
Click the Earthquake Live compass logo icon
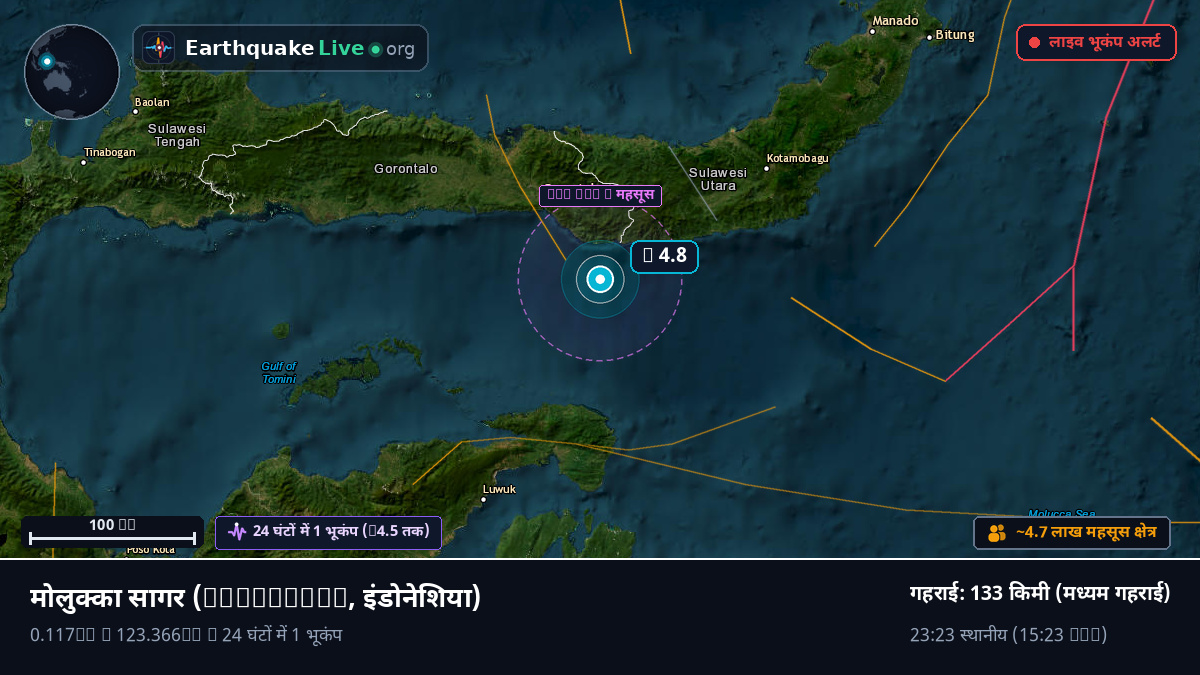point(159,48)
